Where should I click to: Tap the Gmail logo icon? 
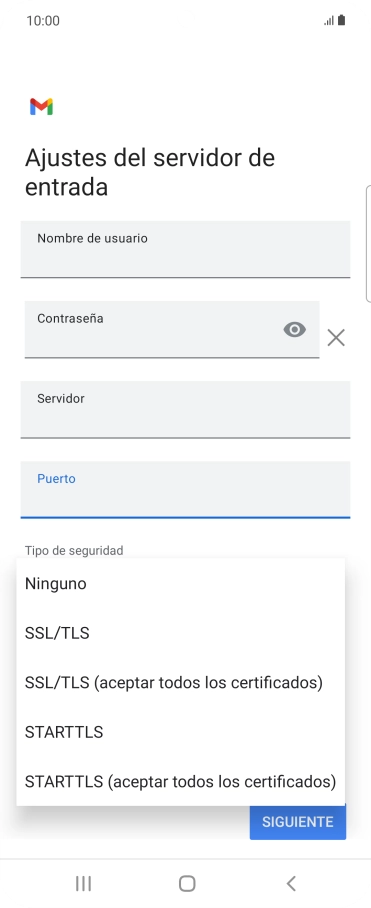pyautogui.click(x=42, y=107)
